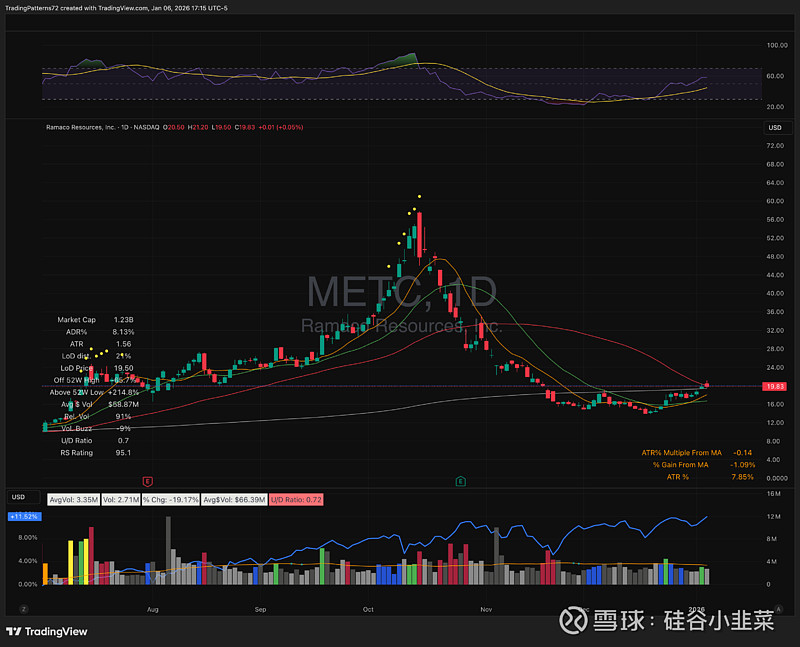Select the Sep label on time axis

coord(260,609)
